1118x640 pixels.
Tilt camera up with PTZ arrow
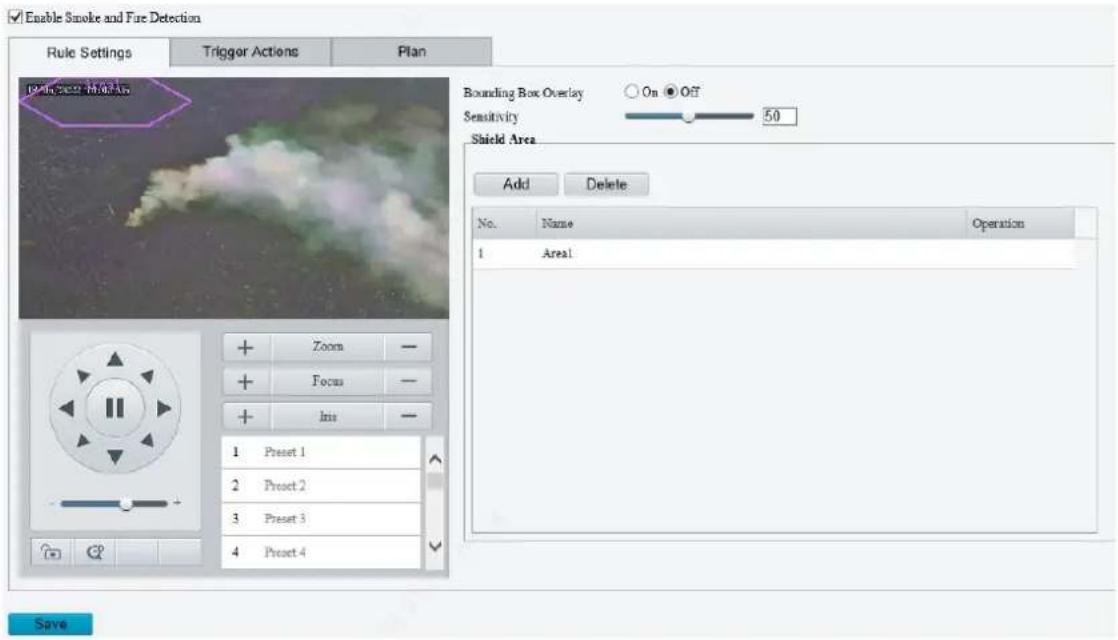[115, 359]
